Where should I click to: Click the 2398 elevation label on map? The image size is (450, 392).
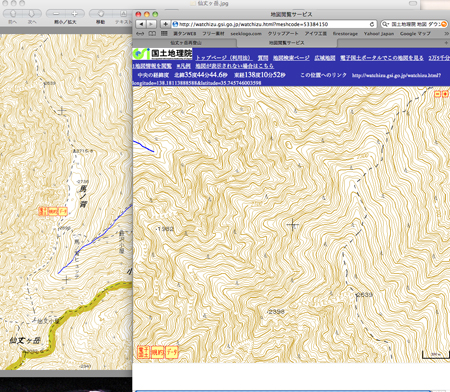click(x=276, y=312)
